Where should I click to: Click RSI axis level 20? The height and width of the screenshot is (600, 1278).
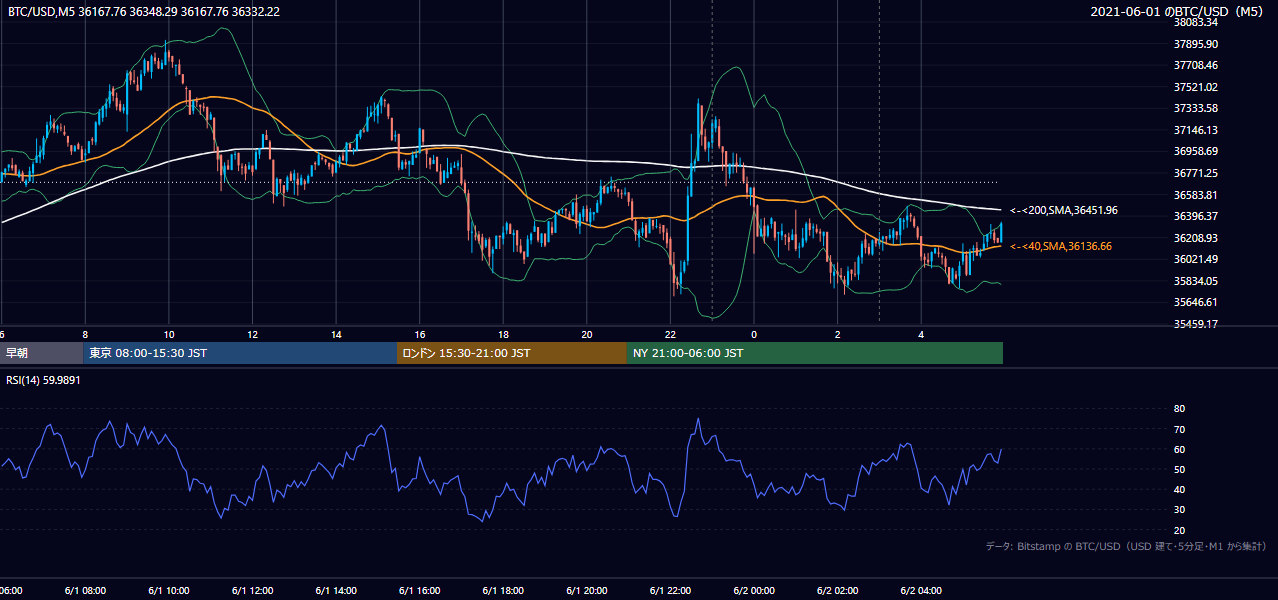1179,530
